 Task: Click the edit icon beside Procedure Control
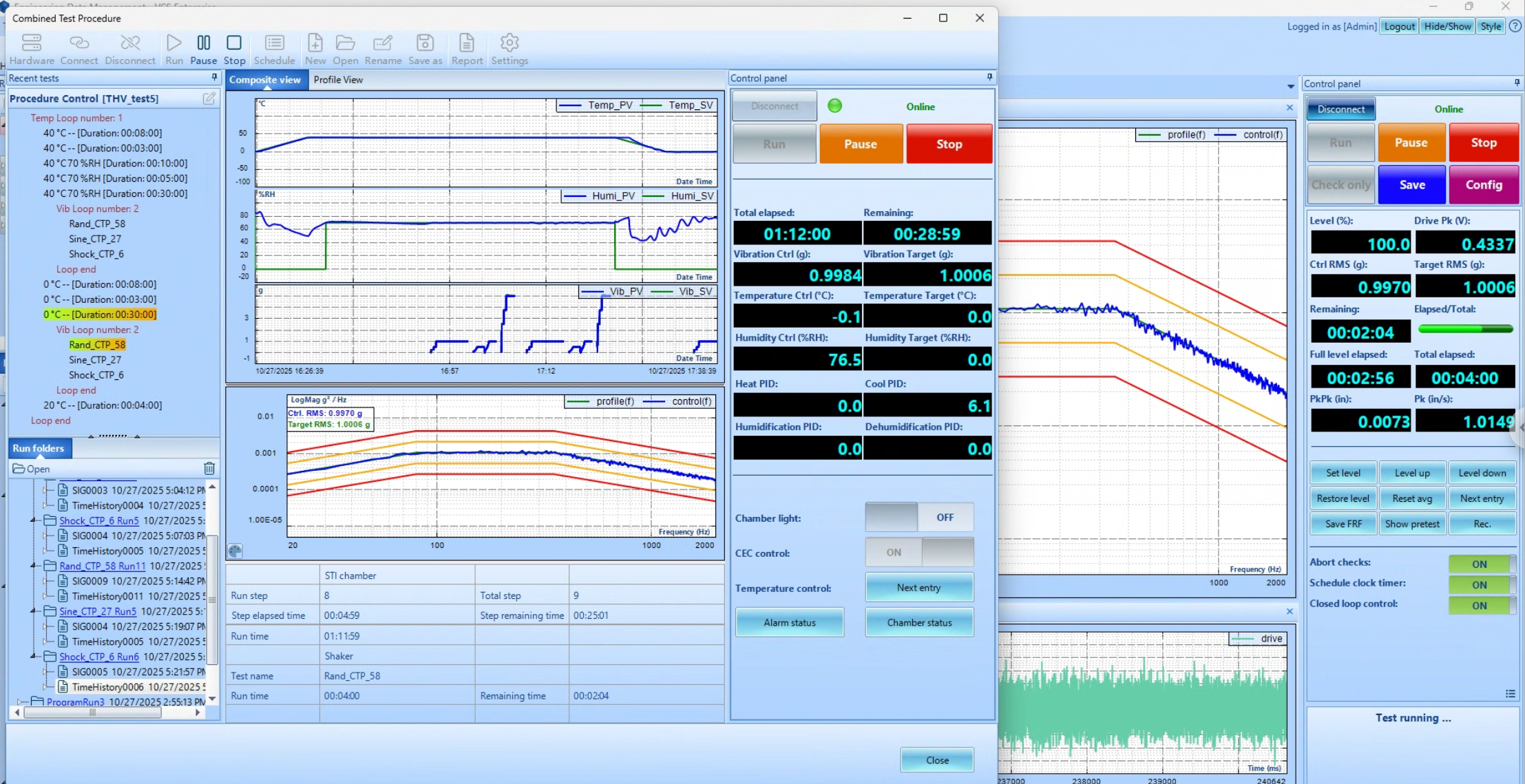(x=209, y=98)
